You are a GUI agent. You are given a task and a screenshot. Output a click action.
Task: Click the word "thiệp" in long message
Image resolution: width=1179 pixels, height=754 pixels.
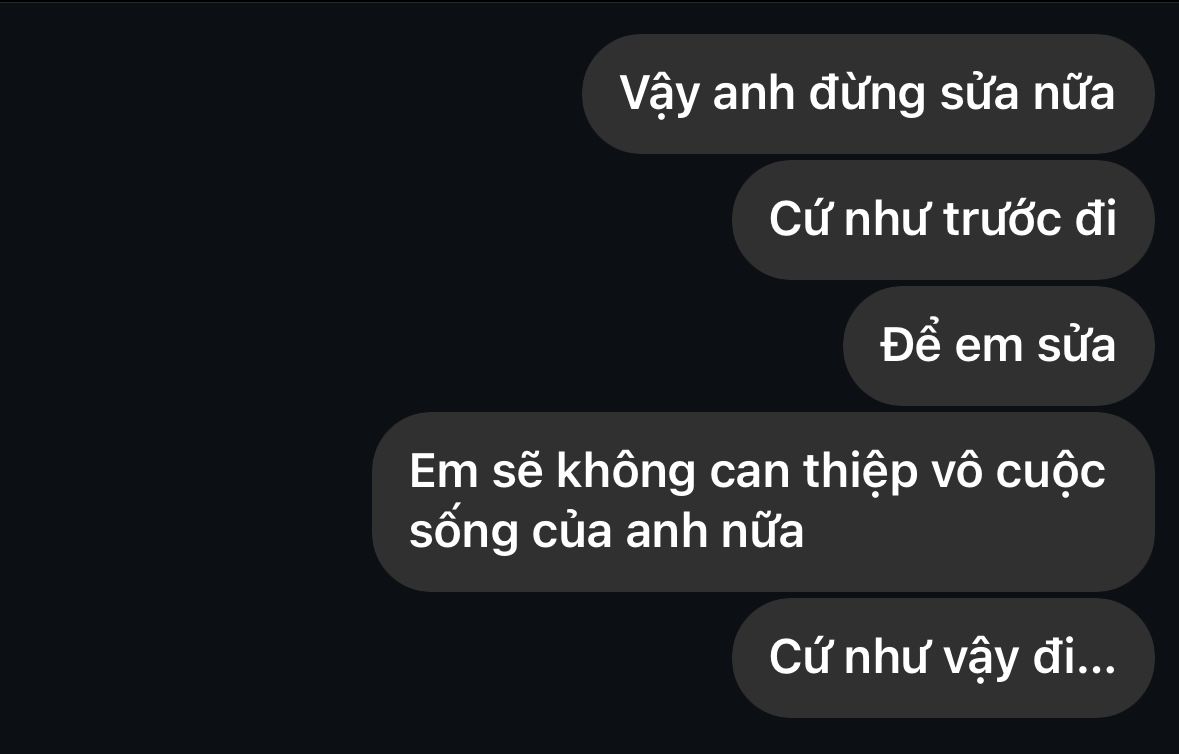click(861, 473)
